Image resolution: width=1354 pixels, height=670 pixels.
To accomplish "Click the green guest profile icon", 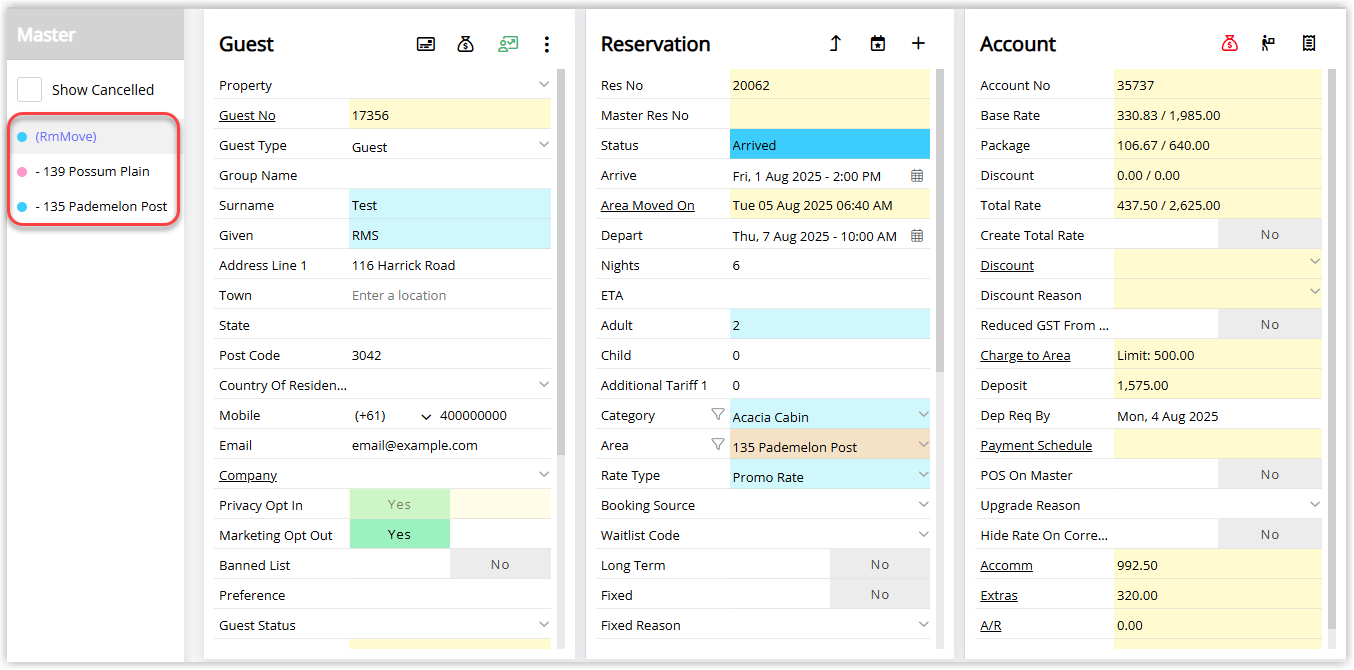I will coord(508,44).
